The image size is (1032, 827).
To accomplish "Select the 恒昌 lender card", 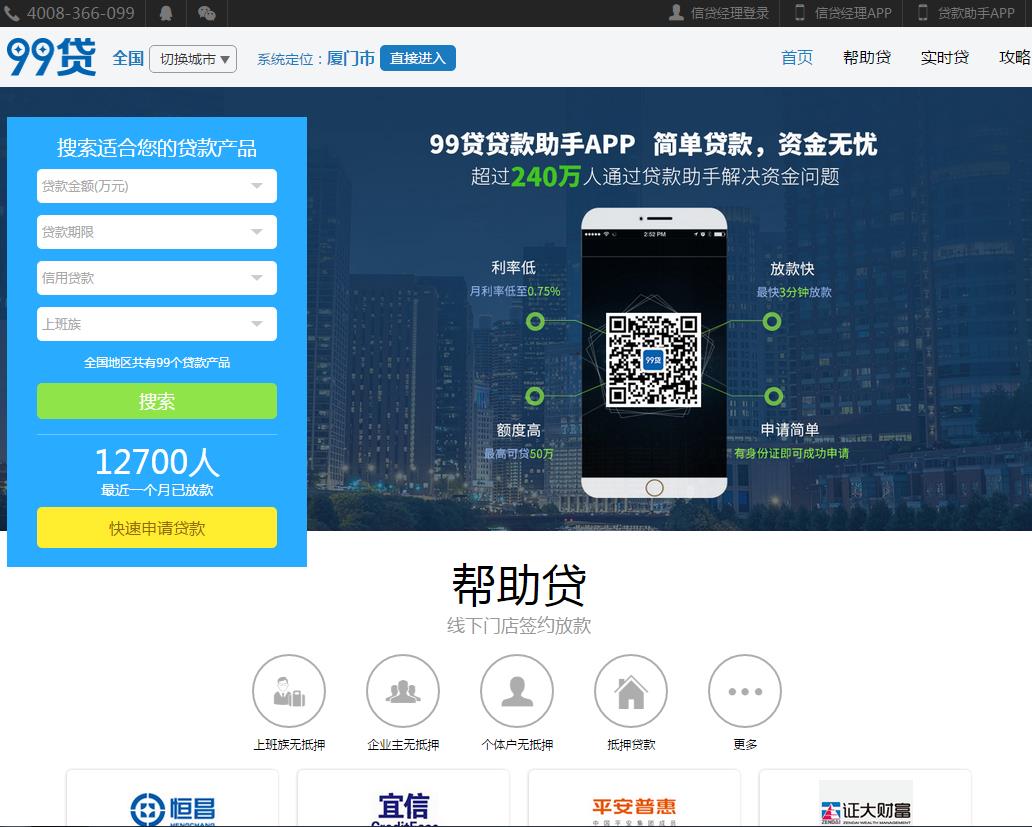I will (172, 798).
